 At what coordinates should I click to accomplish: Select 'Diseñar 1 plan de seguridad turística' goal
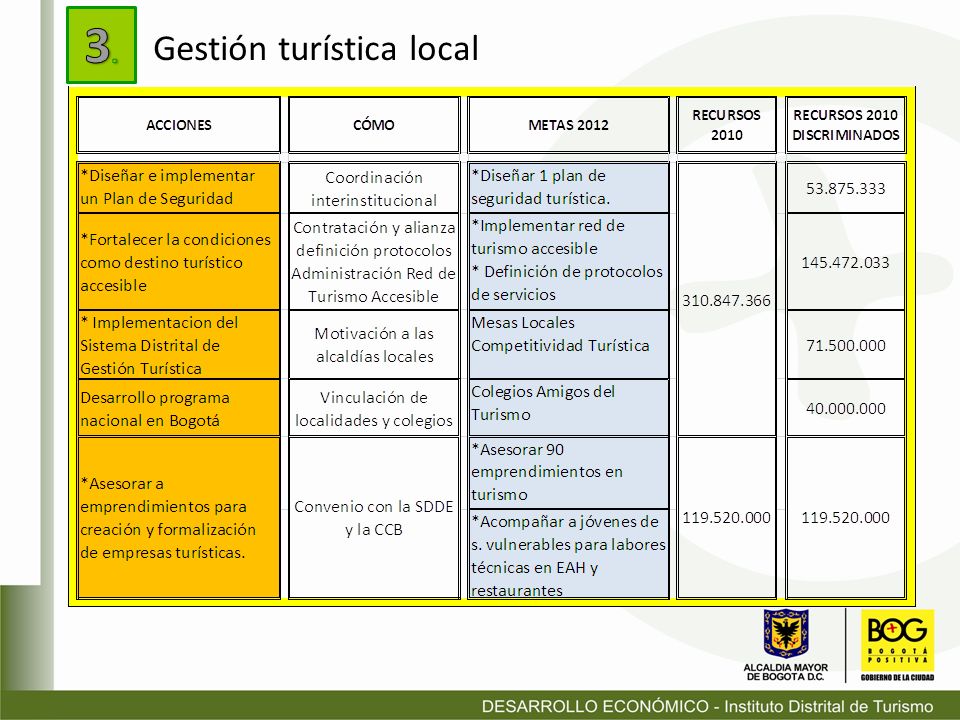pyautogui.click(x=568, y=187)
